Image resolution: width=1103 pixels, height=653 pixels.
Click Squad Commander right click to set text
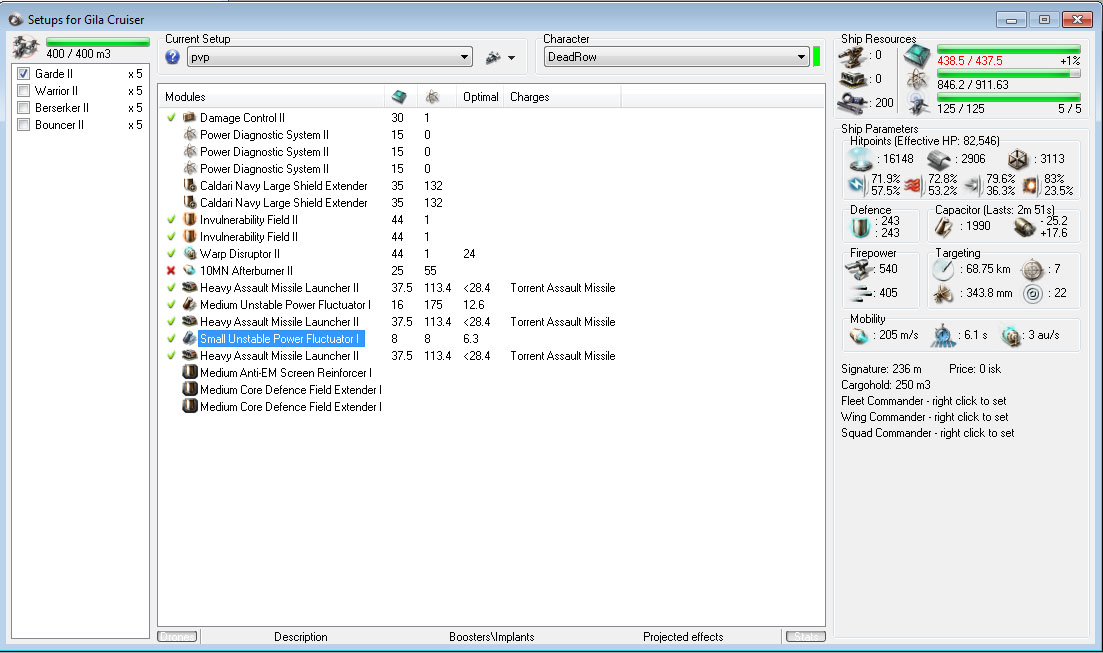tap(927, 433)
